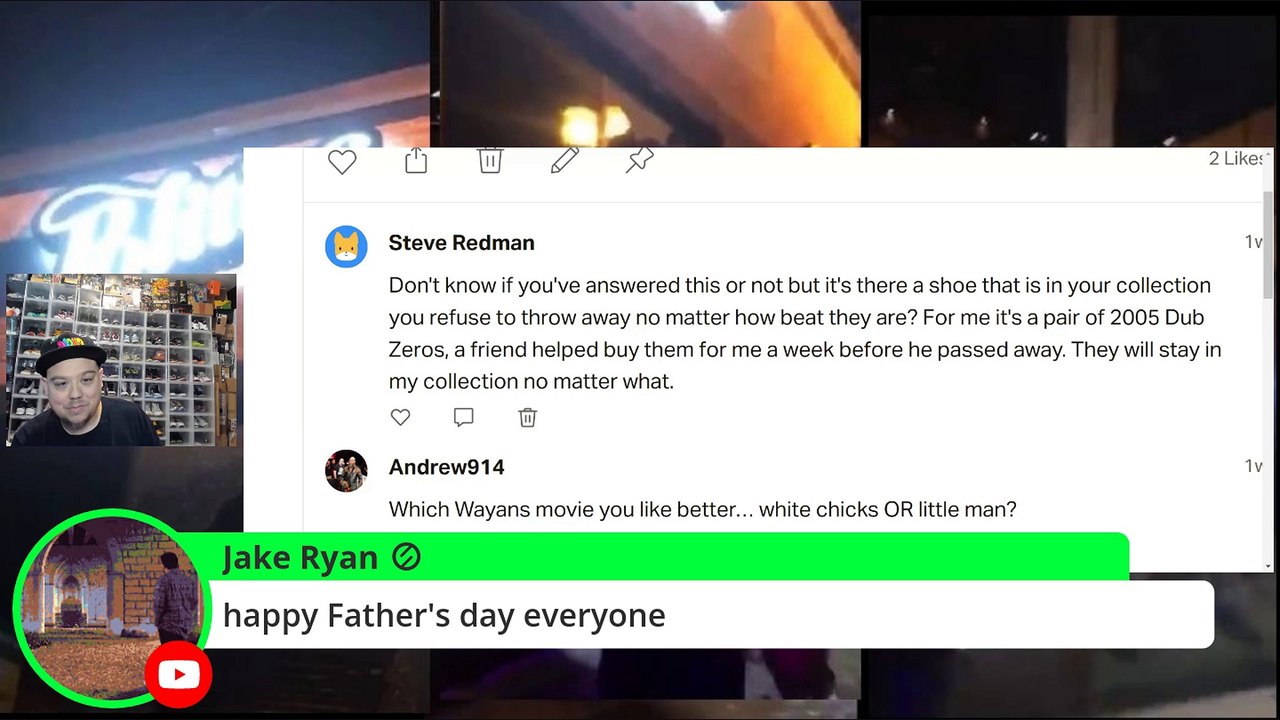Delete the post with the top trash icon
Screen dimensions: 1280x720
click(490, 160)
